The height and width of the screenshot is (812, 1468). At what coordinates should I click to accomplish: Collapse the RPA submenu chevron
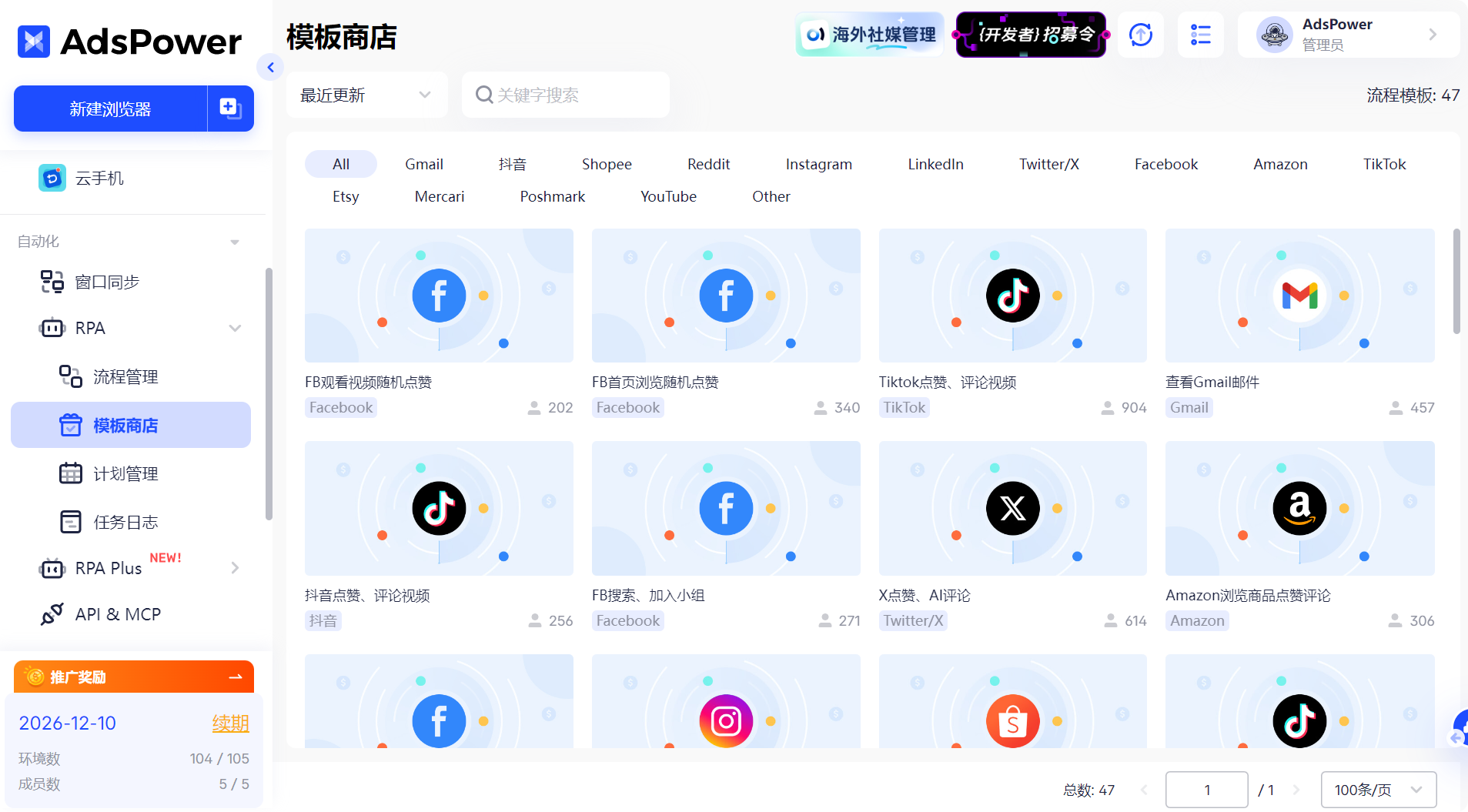click(236, 328)
